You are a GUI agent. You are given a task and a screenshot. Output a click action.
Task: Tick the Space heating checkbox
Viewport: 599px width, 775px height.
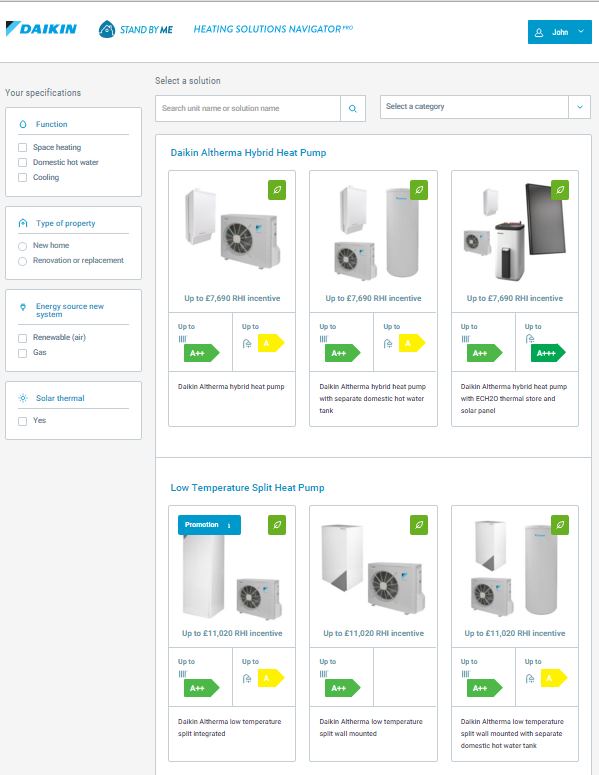(x=22, y=148)
